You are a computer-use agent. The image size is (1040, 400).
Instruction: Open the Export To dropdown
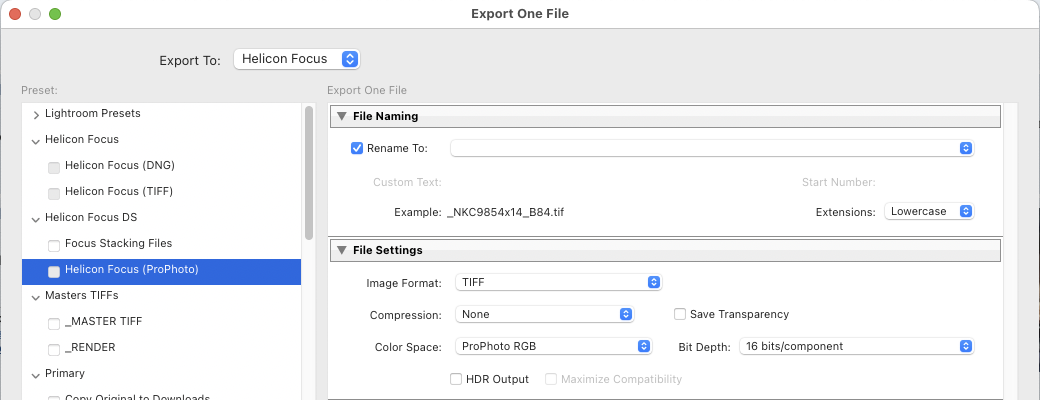coord(296,59)
